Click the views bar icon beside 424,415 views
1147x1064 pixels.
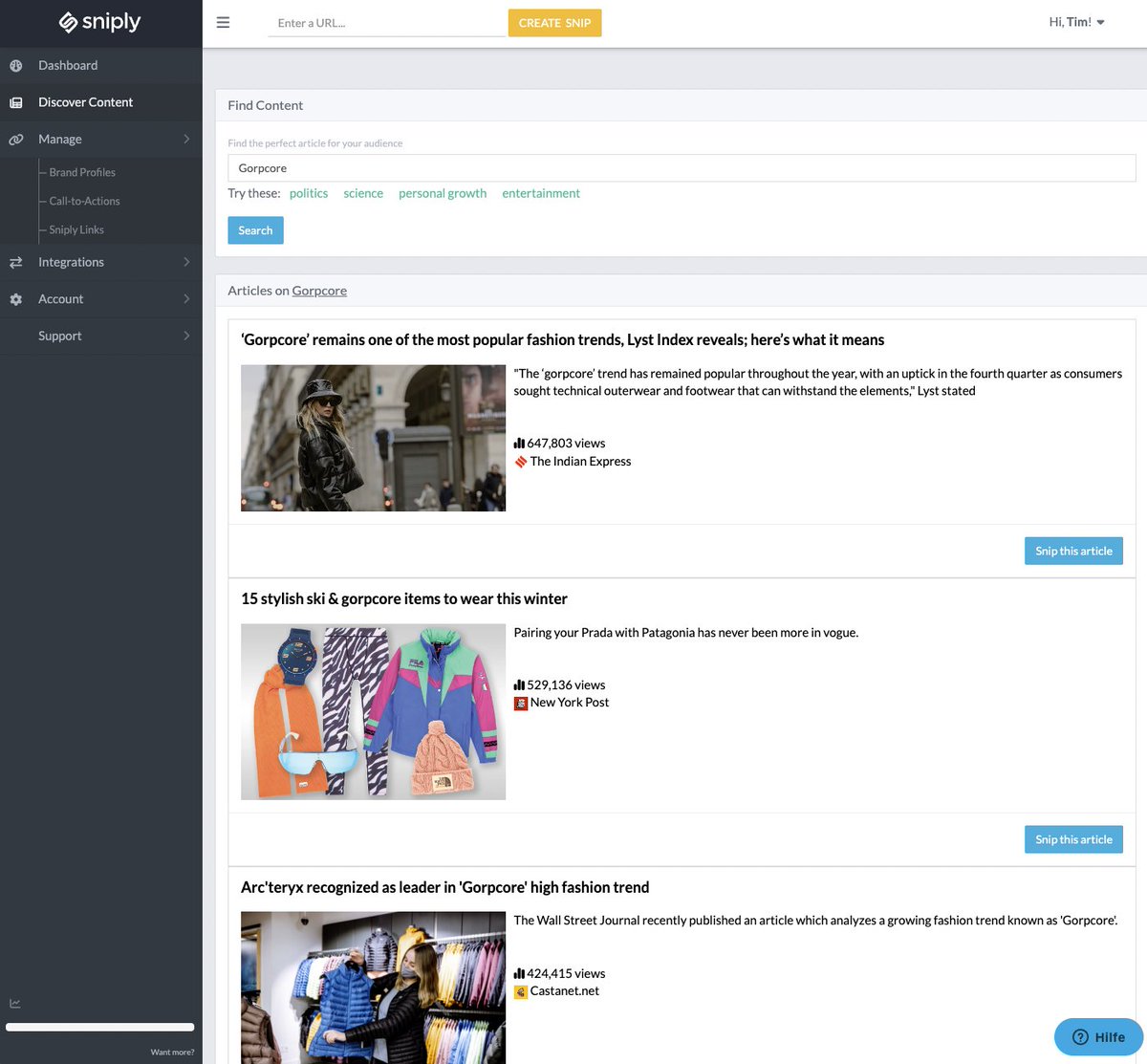[519, 973]
